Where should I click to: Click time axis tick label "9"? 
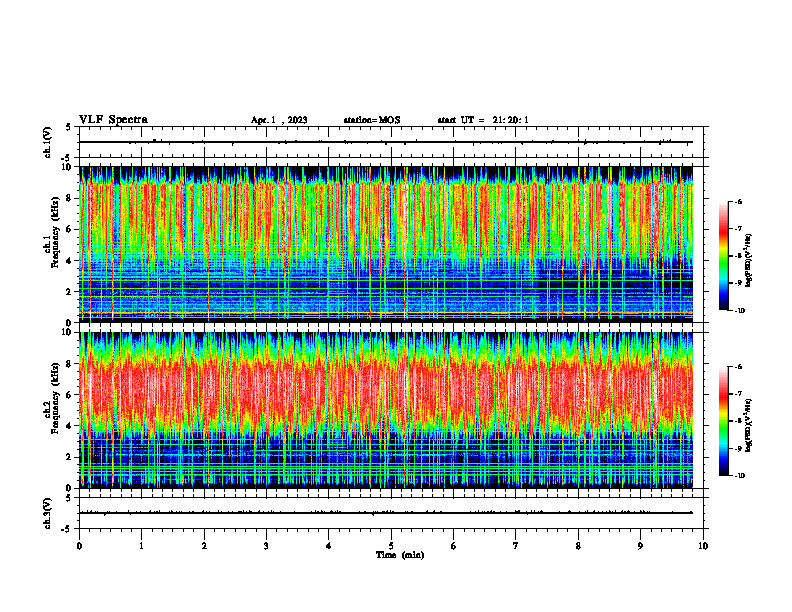[640, 546]
